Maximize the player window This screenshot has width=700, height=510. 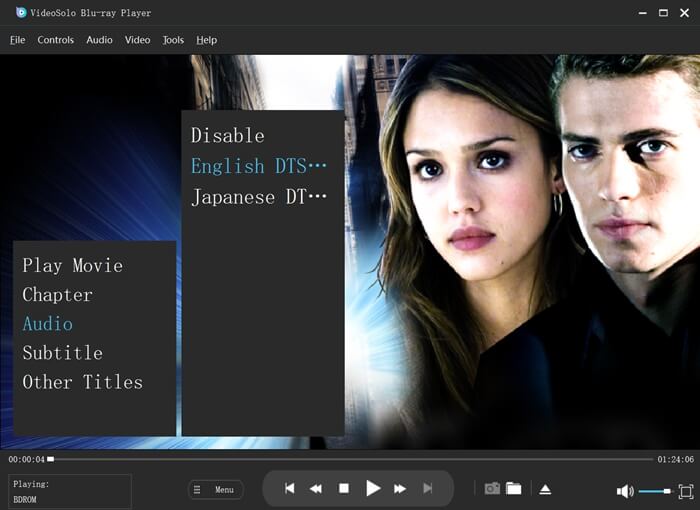coord(663,13)
